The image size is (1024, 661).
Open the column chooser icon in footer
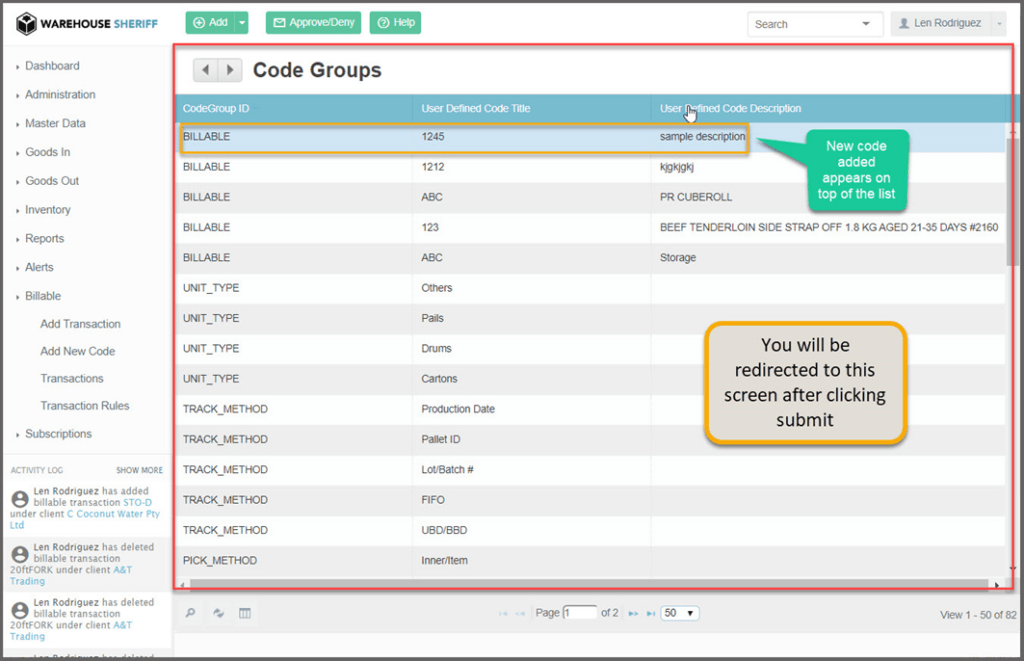pyautogui.click(x=244, y=613)
